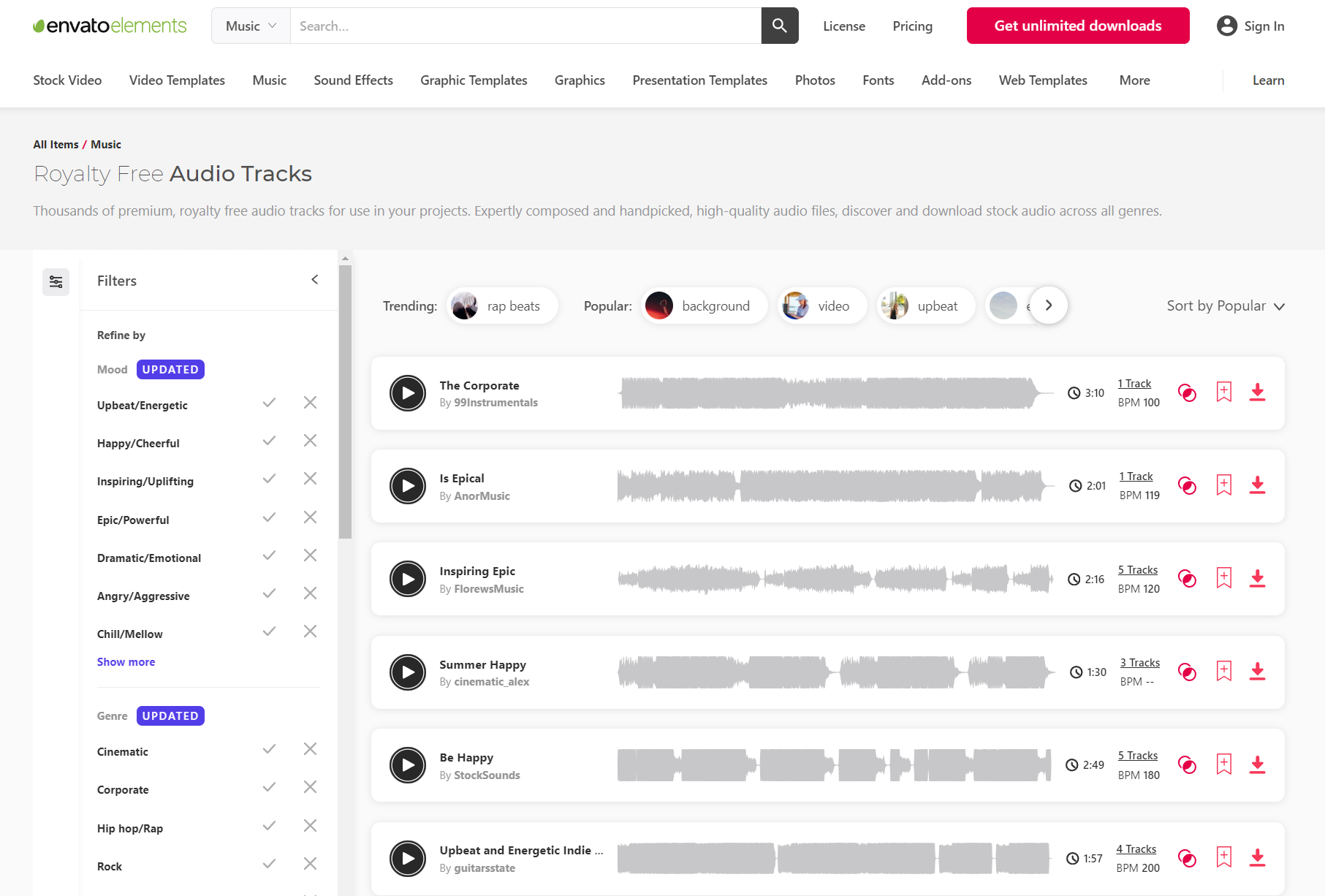Image resolution: width=1325 pixels, height=896 pixels.
Task: Open the Pricing link
Action: click(x=913, y=26)
